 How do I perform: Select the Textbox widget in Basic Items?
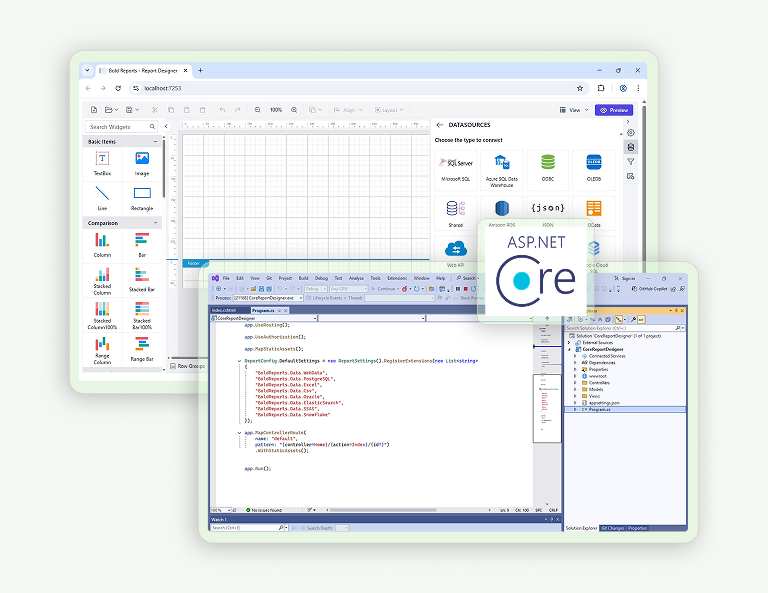coord(102,163)
